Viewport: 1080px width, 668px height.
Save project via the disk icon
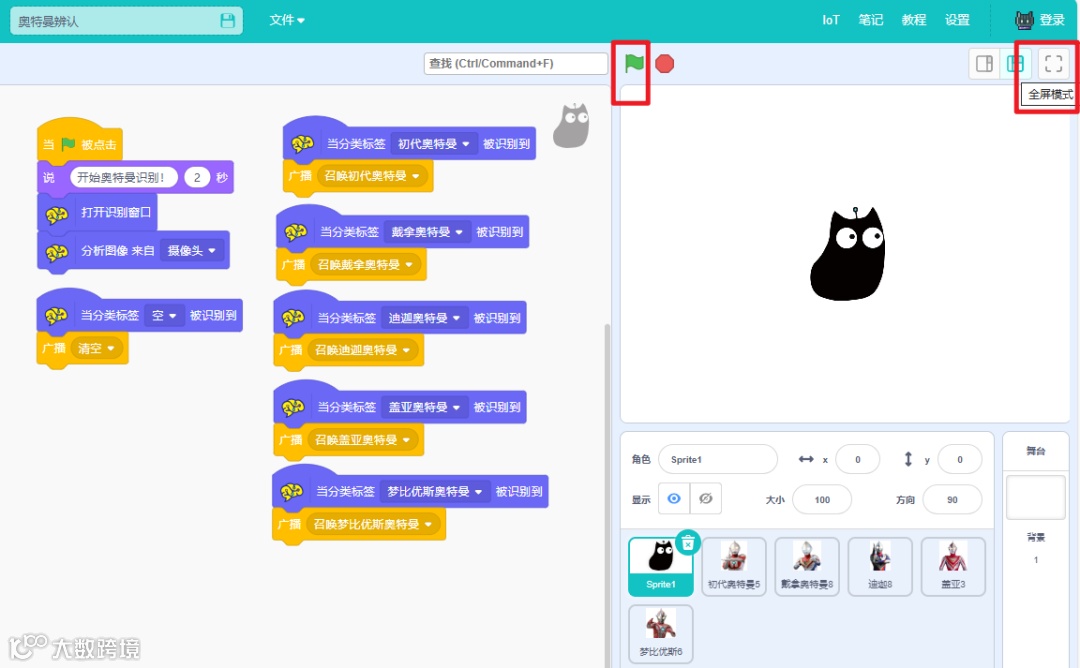pyautogui.click(x=227, y=21)
